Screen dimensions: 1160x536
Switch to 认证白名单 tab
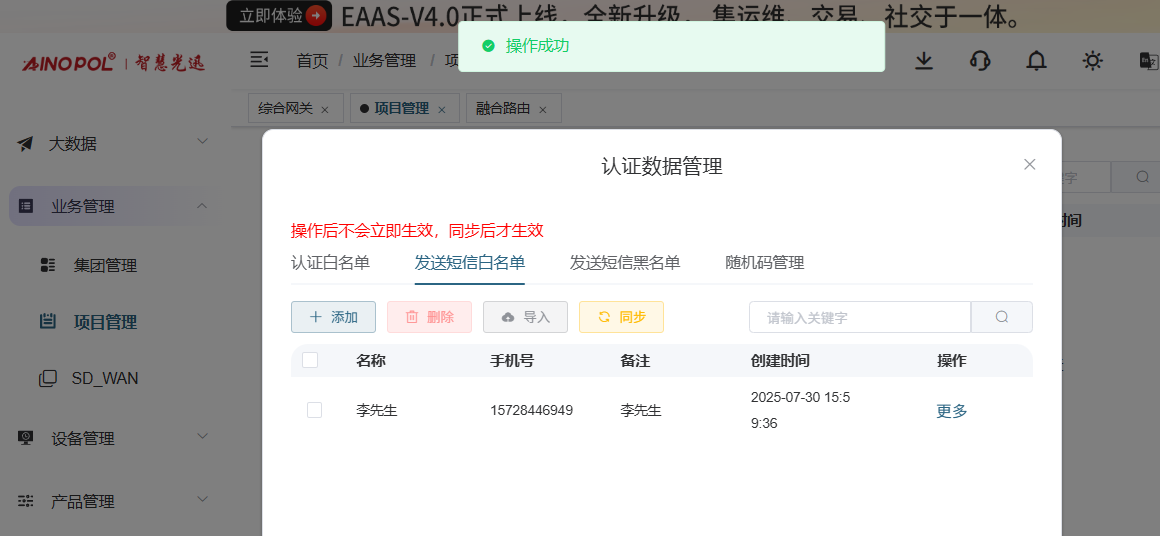(x=330, y=263)
